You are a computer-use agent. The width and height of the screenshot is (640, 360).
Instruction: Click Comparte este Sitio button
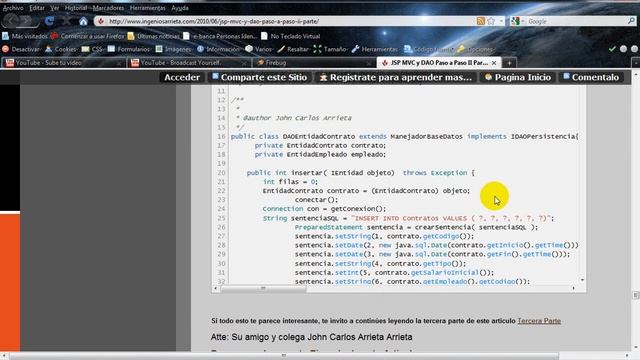tap(259, 77)
